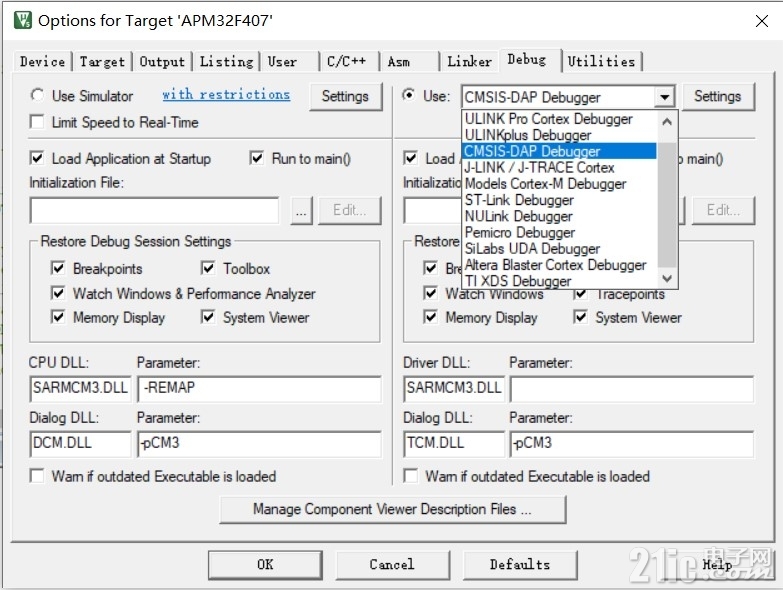Viewport: 783px width, 590px height.
Task: Choose J-LINK / J-TRACE Cortex
Action: click(559, 167)
